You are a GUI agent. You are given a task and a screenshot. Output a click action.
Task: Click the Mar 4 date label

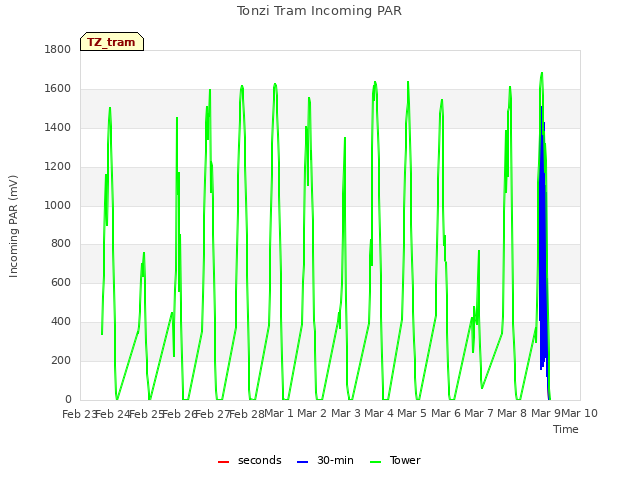(x=379, y=413)
